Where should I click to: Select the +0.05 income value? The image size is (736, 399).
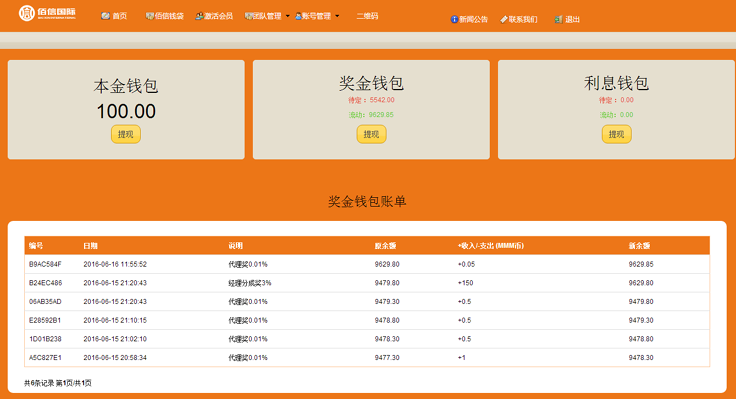467,264
